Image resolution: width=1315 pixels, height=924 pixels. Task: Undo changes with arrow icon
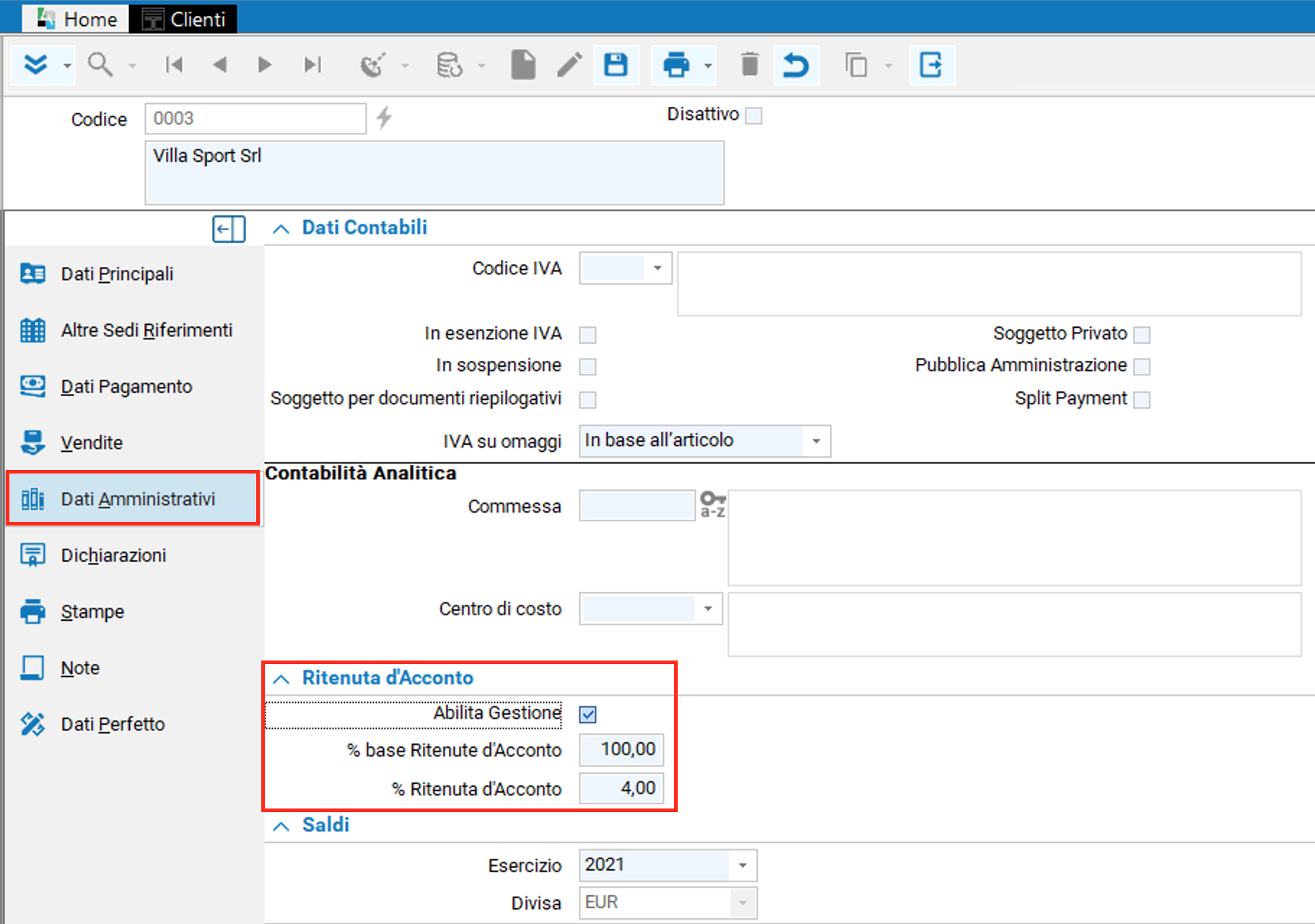796,65
